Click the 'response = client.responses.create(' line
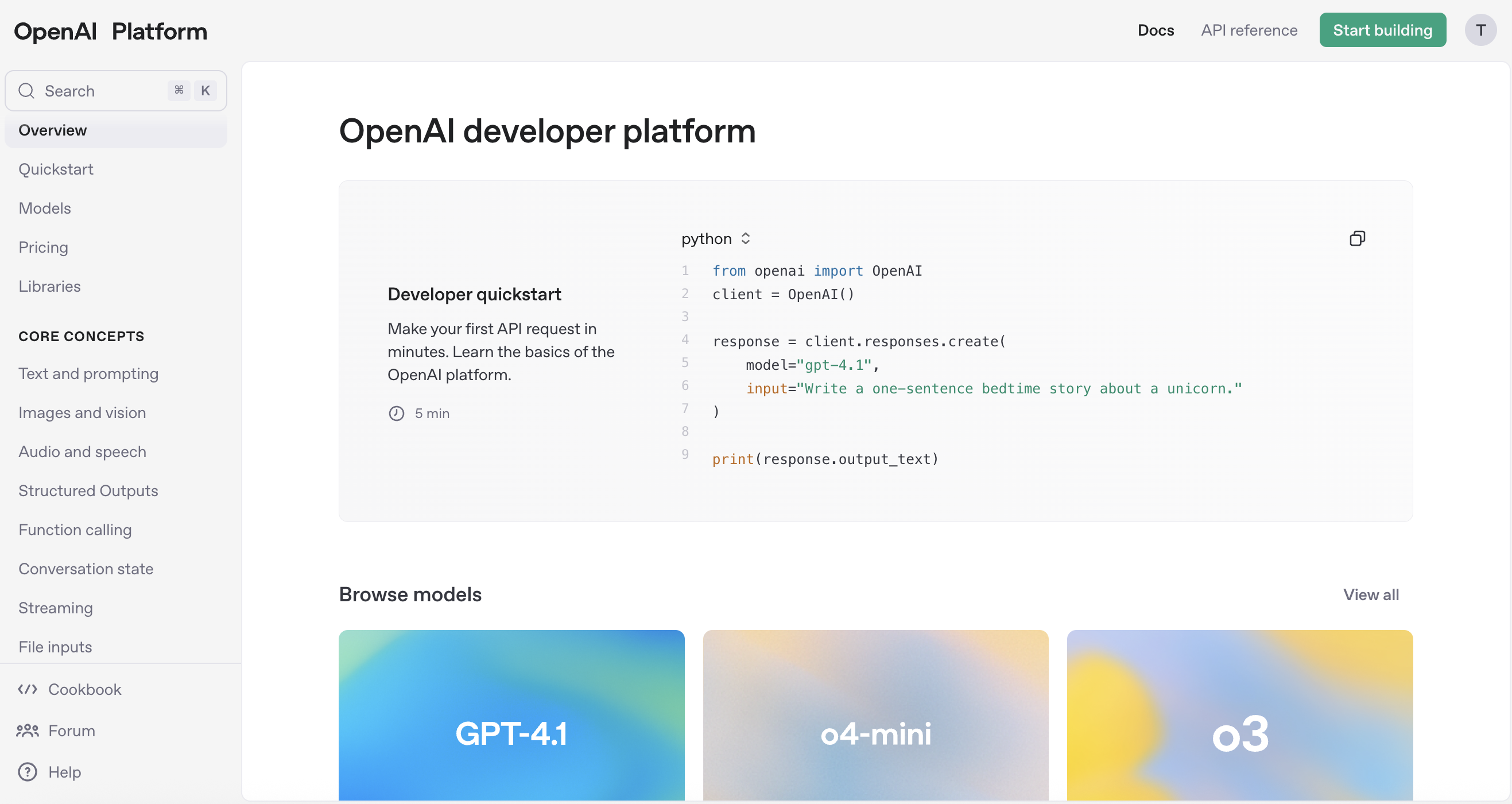 (859, 342)
